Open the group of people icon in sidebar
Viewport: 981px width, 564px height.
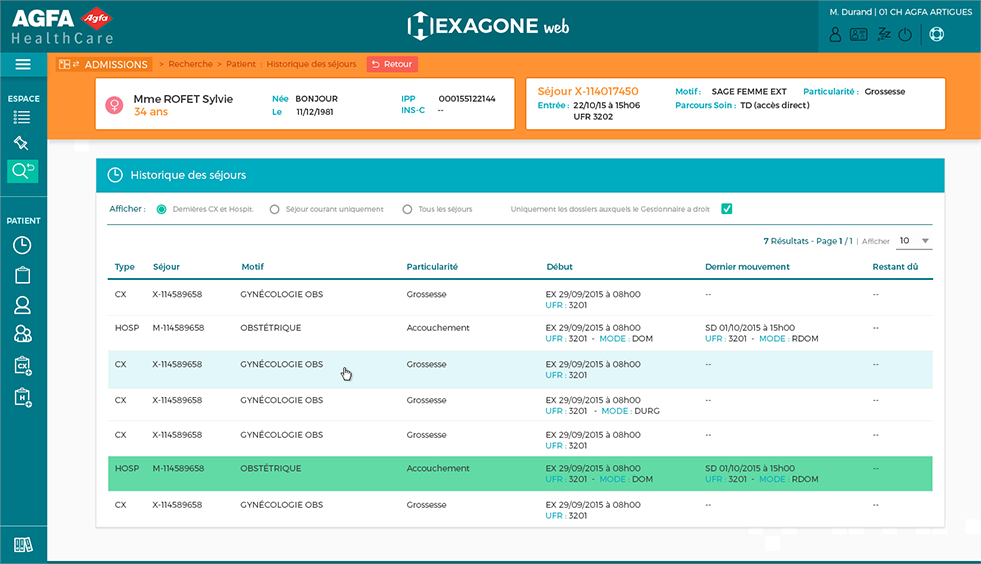point(23,334)
